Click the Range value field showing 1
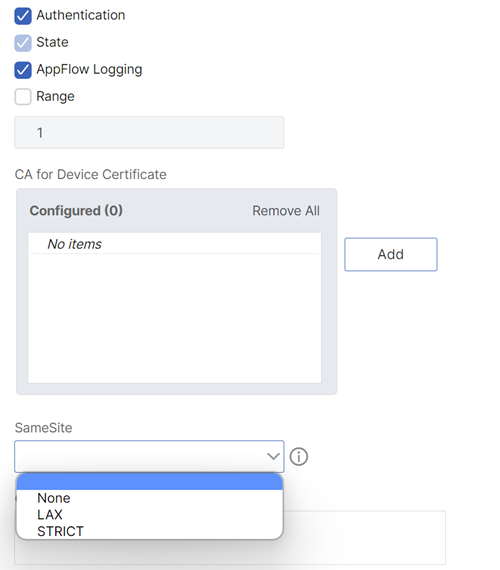 [x=149, y=132]
